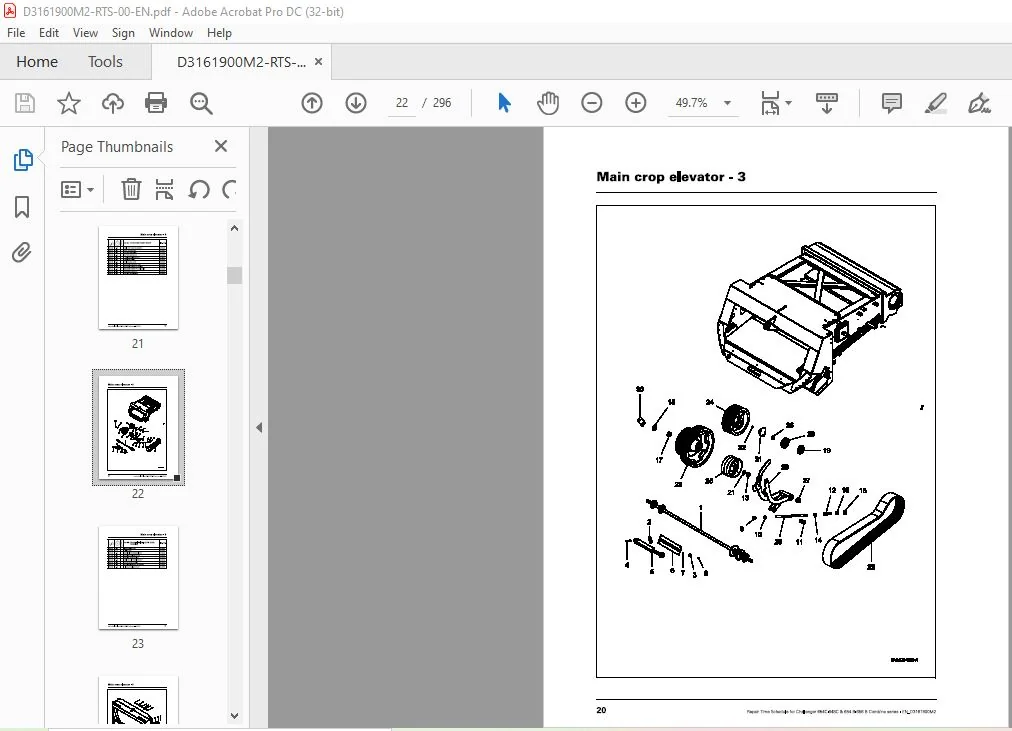Open the Bookmarks side panel
Viewport: 1012px width, 731px height.
point(22,207)
